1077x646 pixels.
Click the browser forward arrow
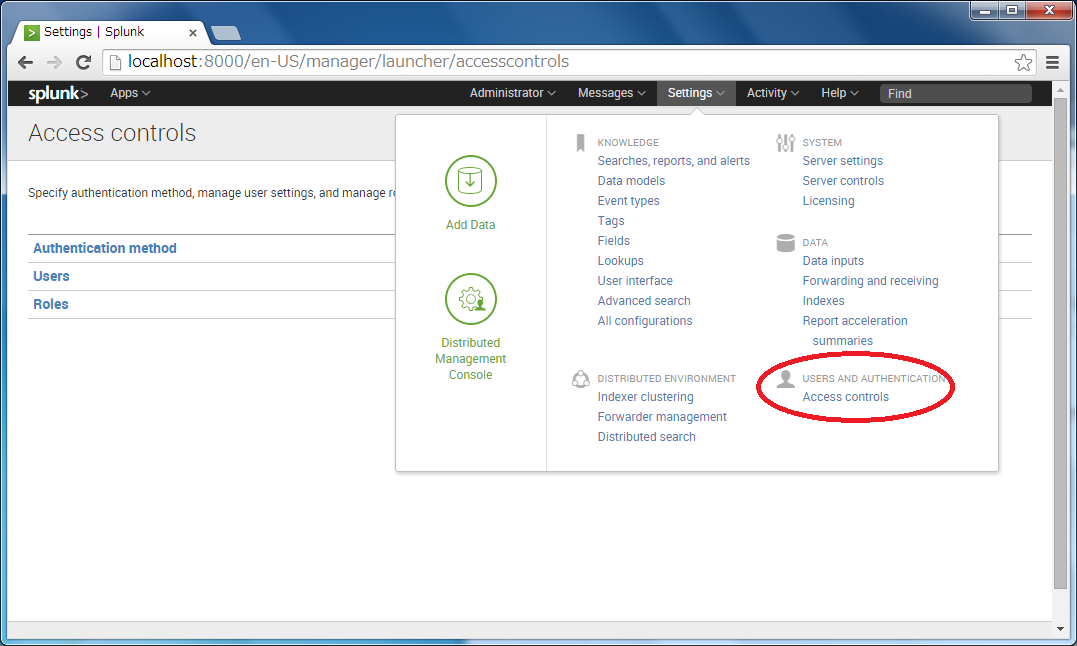point(54,62)
